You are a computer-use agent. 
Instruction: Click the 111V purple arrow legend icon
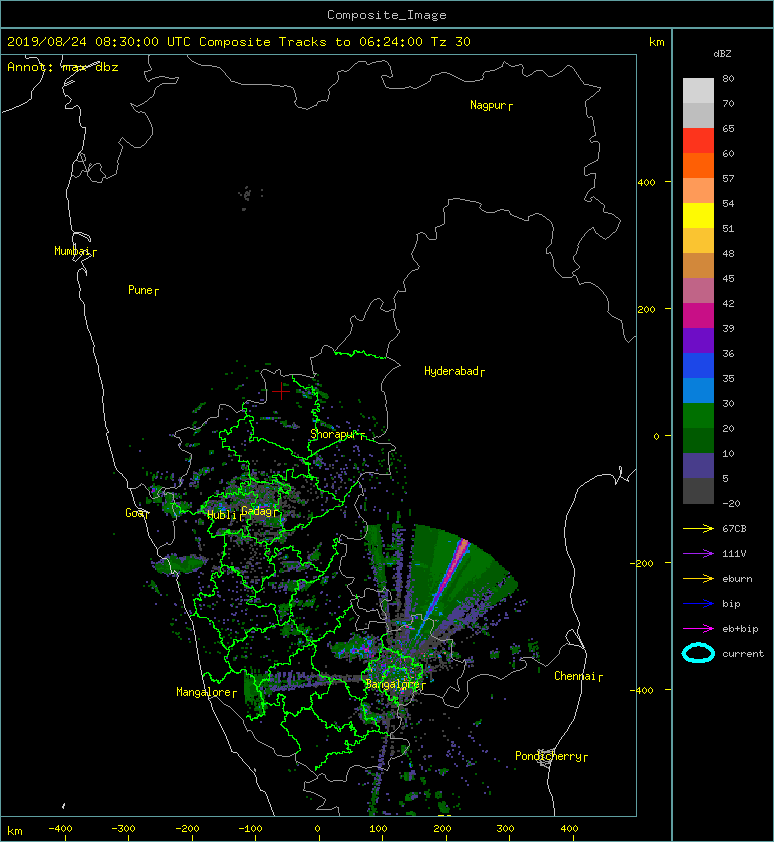point(698,554)
